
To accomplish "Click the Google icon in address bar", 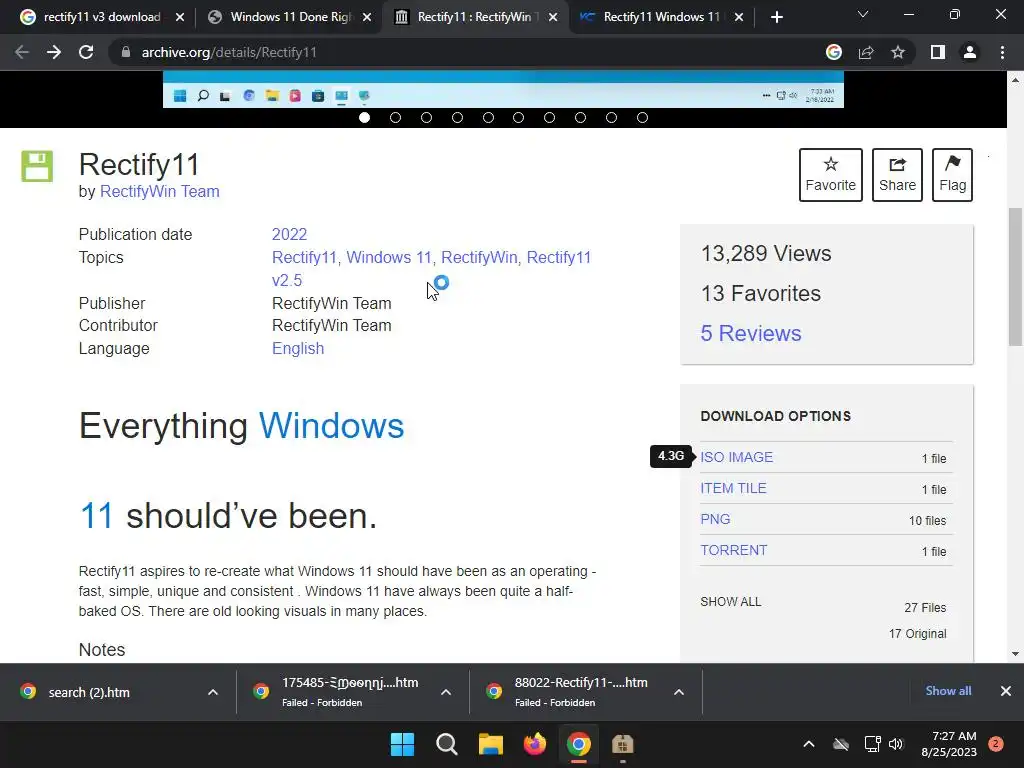I will [x=834, y=52].
